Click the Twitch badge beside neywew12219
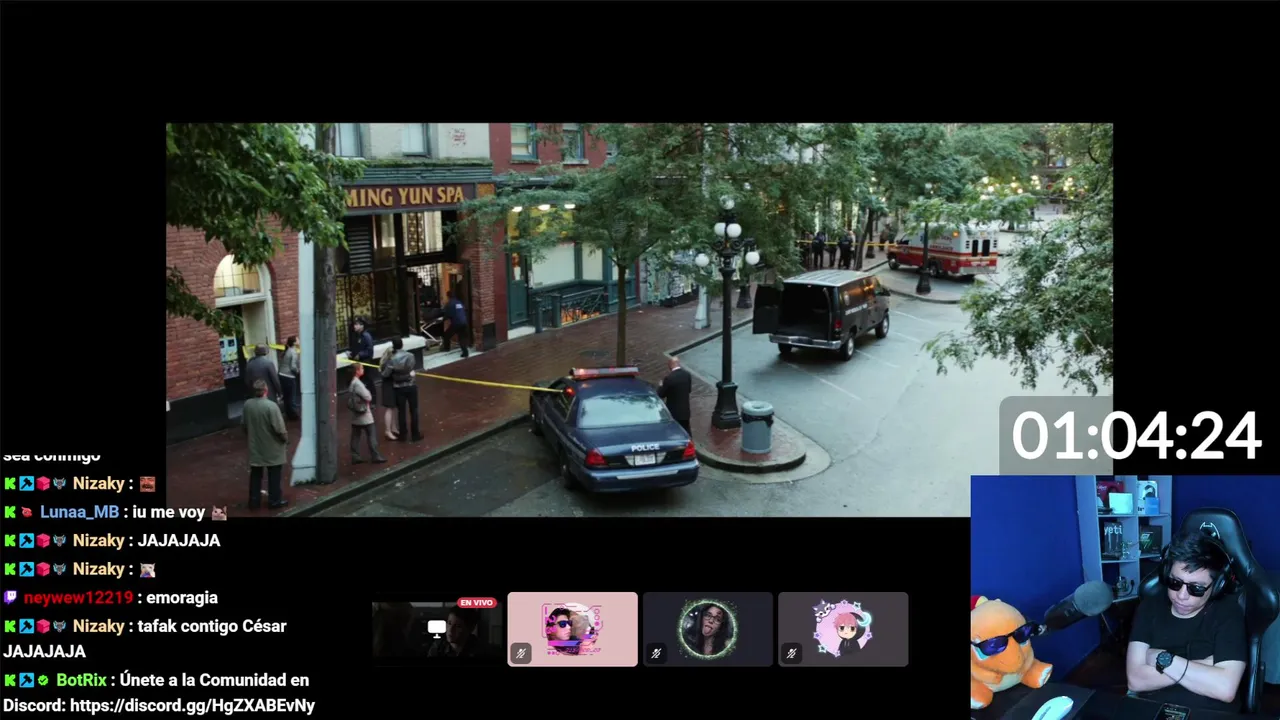This screenshot has height=720, width=1280. (x=10, y=597)
